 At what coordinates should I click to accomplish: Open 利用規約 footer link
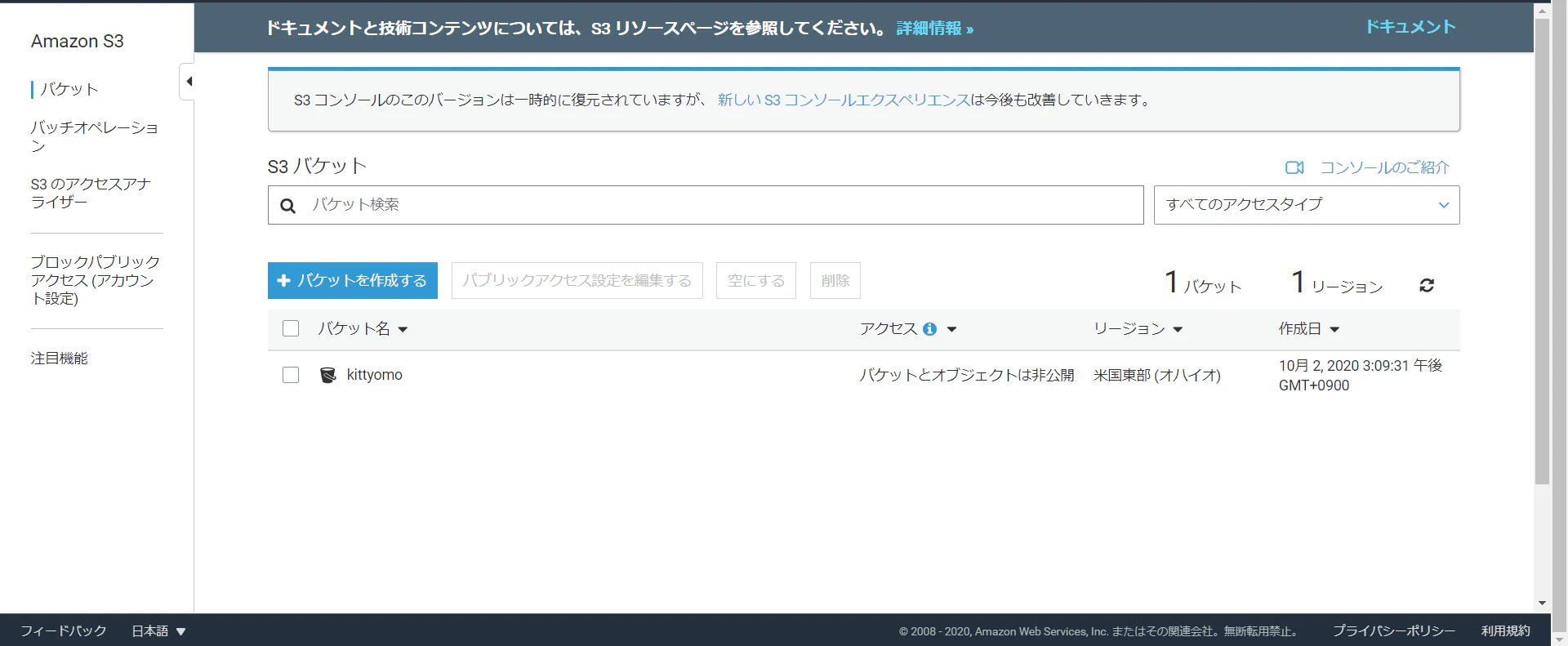(x=1506, y=630)
